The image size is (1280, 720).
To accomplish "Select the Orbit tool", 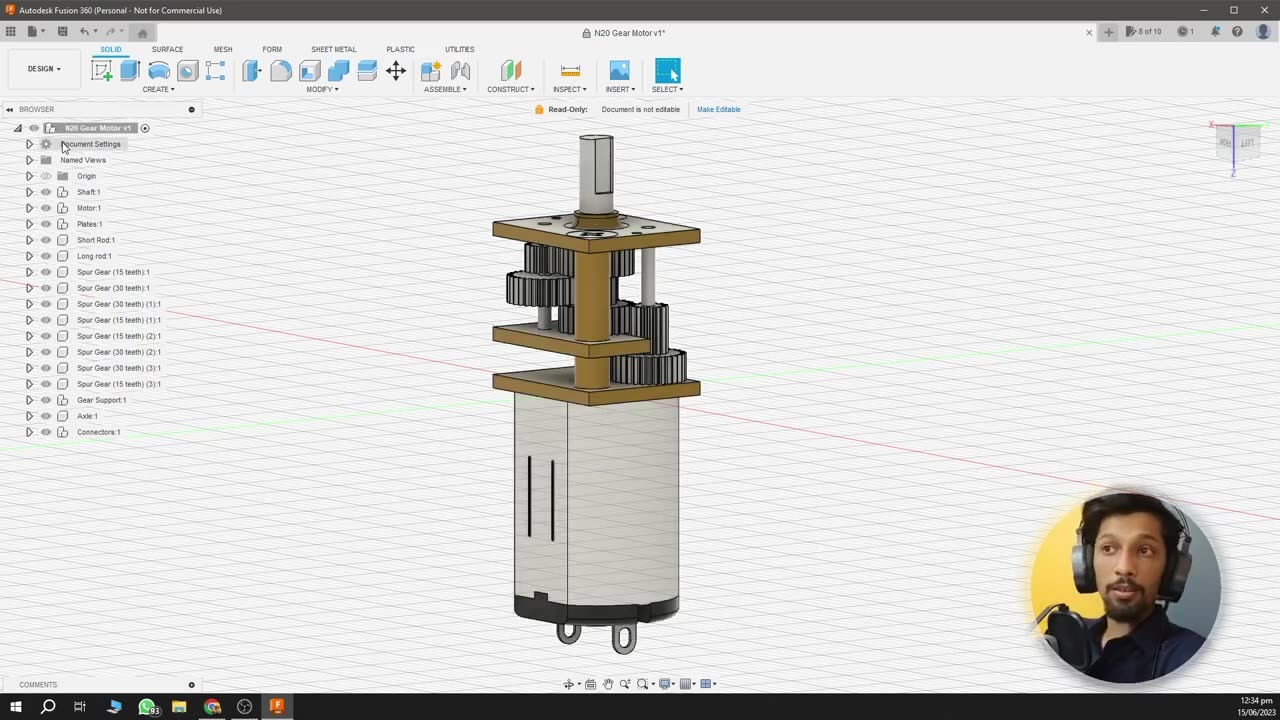I will tap(569, 684).
